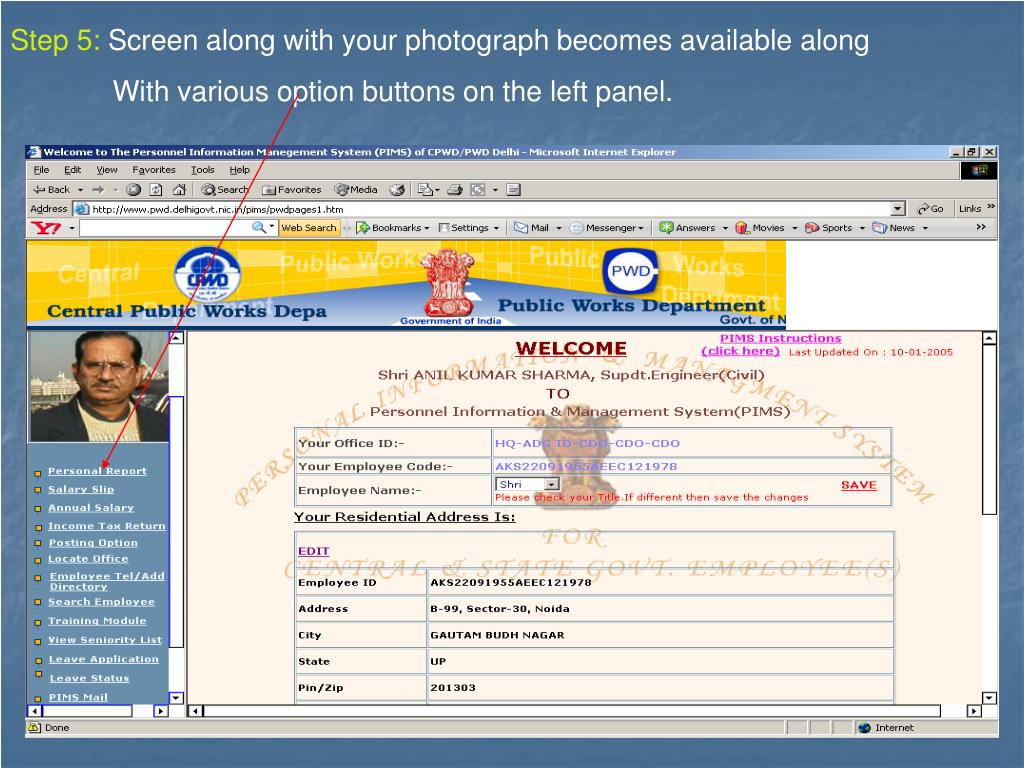The image size is (1024, 768).
Task: Print the page using the Print icon
Action: (455, 189)
